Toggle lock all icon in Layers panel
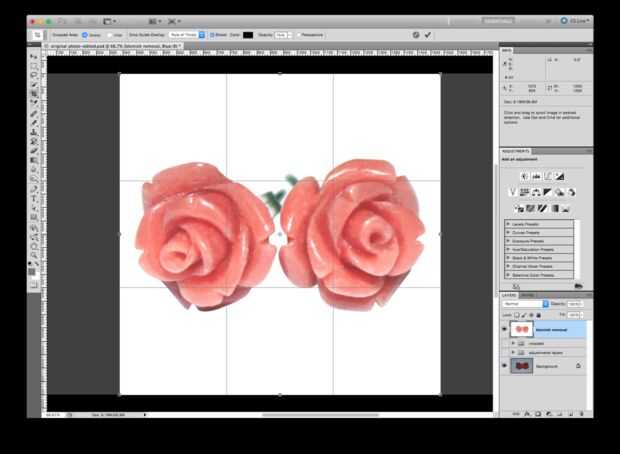 coord(539,315)
